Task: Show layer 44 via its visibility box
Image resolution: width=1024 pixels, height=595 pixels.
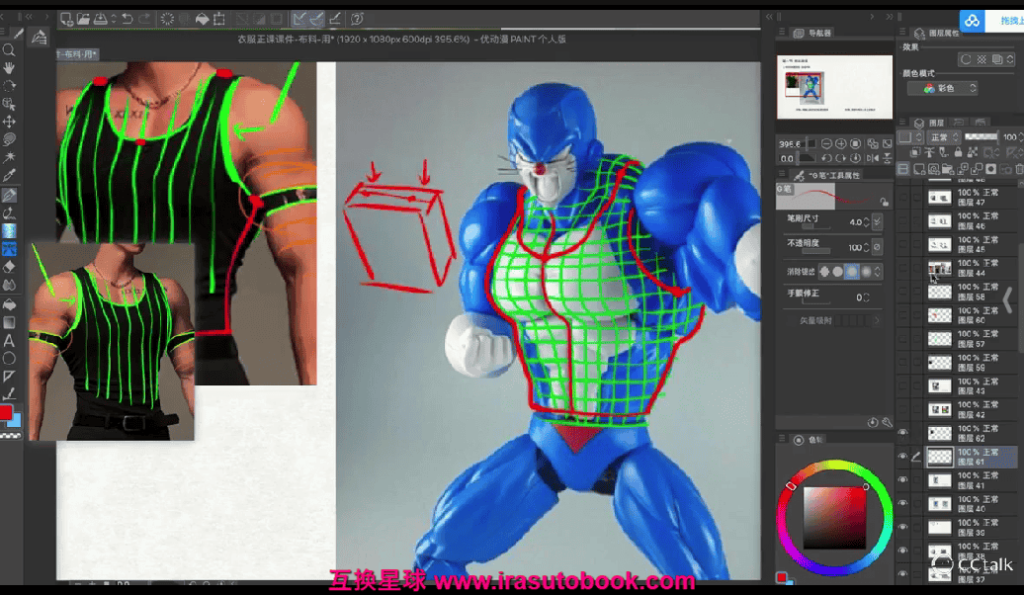Action: [903, 268]
